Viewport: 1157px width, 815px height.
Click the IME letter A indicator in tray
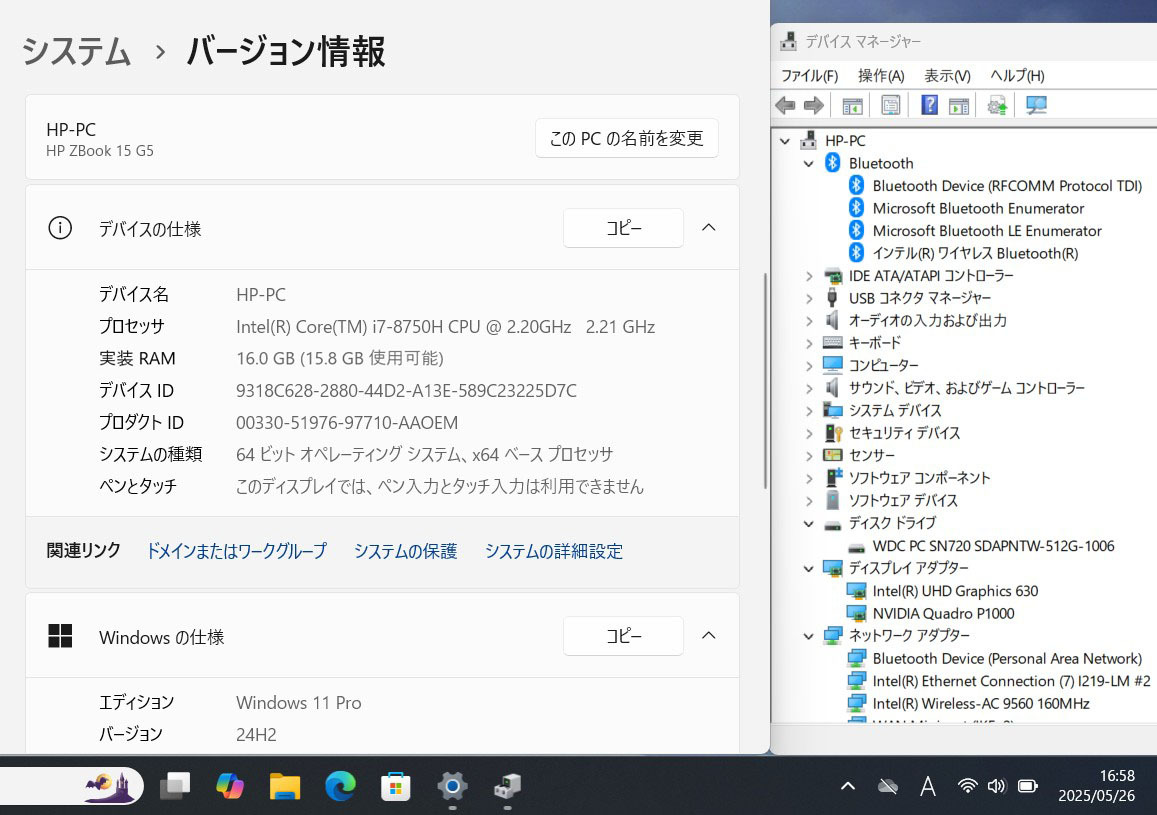coord(928,786)
